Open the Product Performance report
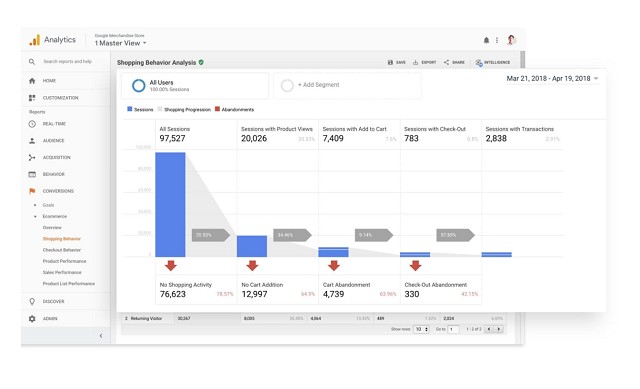The width and height of the screenshot is (640, 389). click(x=64, y=261)
